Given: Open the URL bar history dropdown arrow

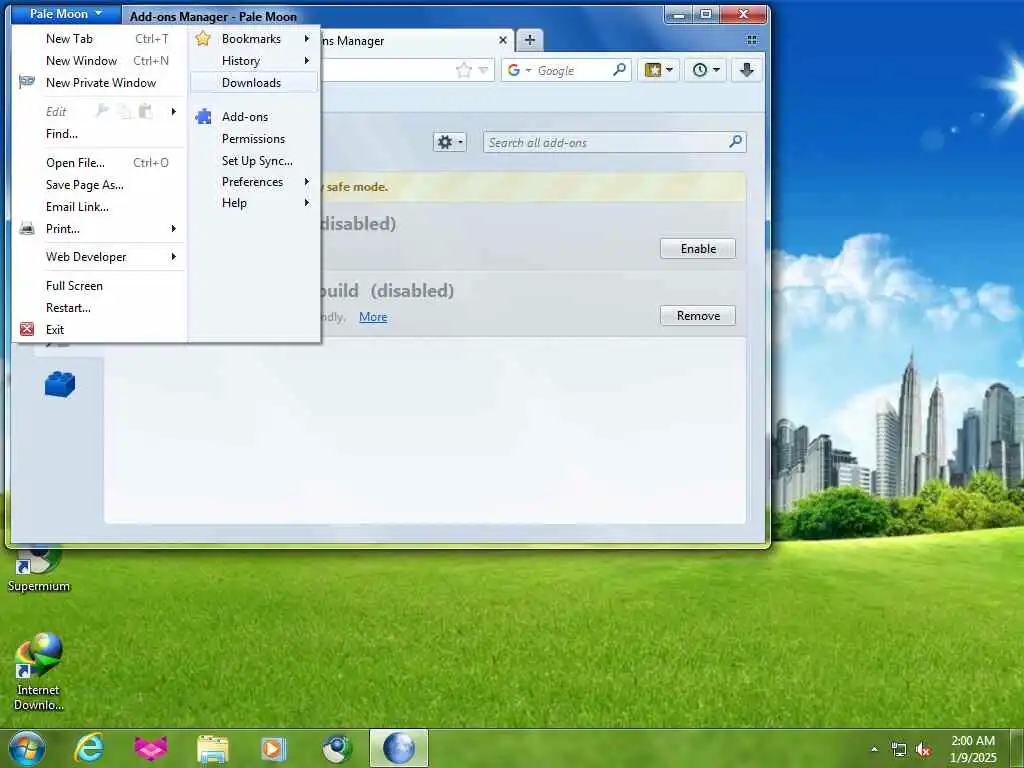Looking at the screenshot, I should (483, 70).
